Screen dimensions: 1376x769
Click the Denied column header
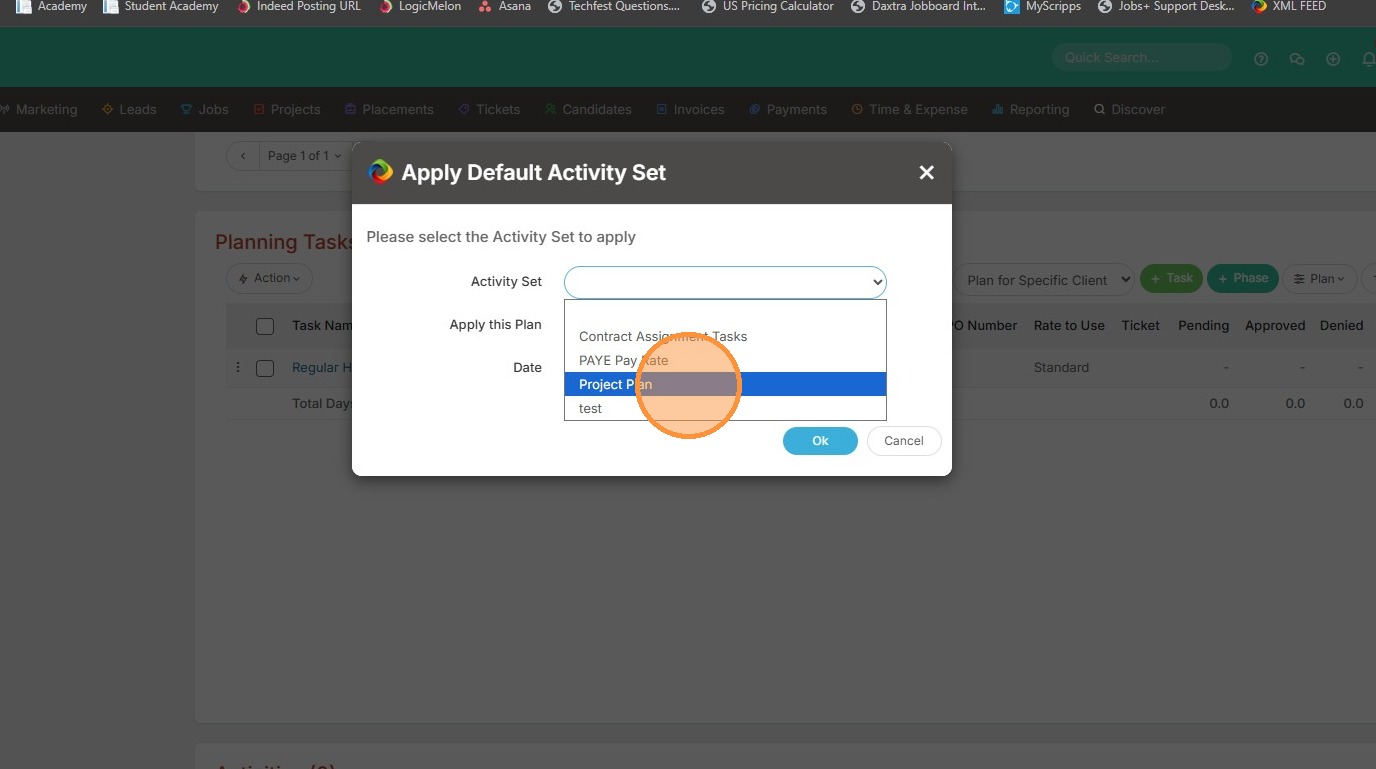click(1341, 325)
